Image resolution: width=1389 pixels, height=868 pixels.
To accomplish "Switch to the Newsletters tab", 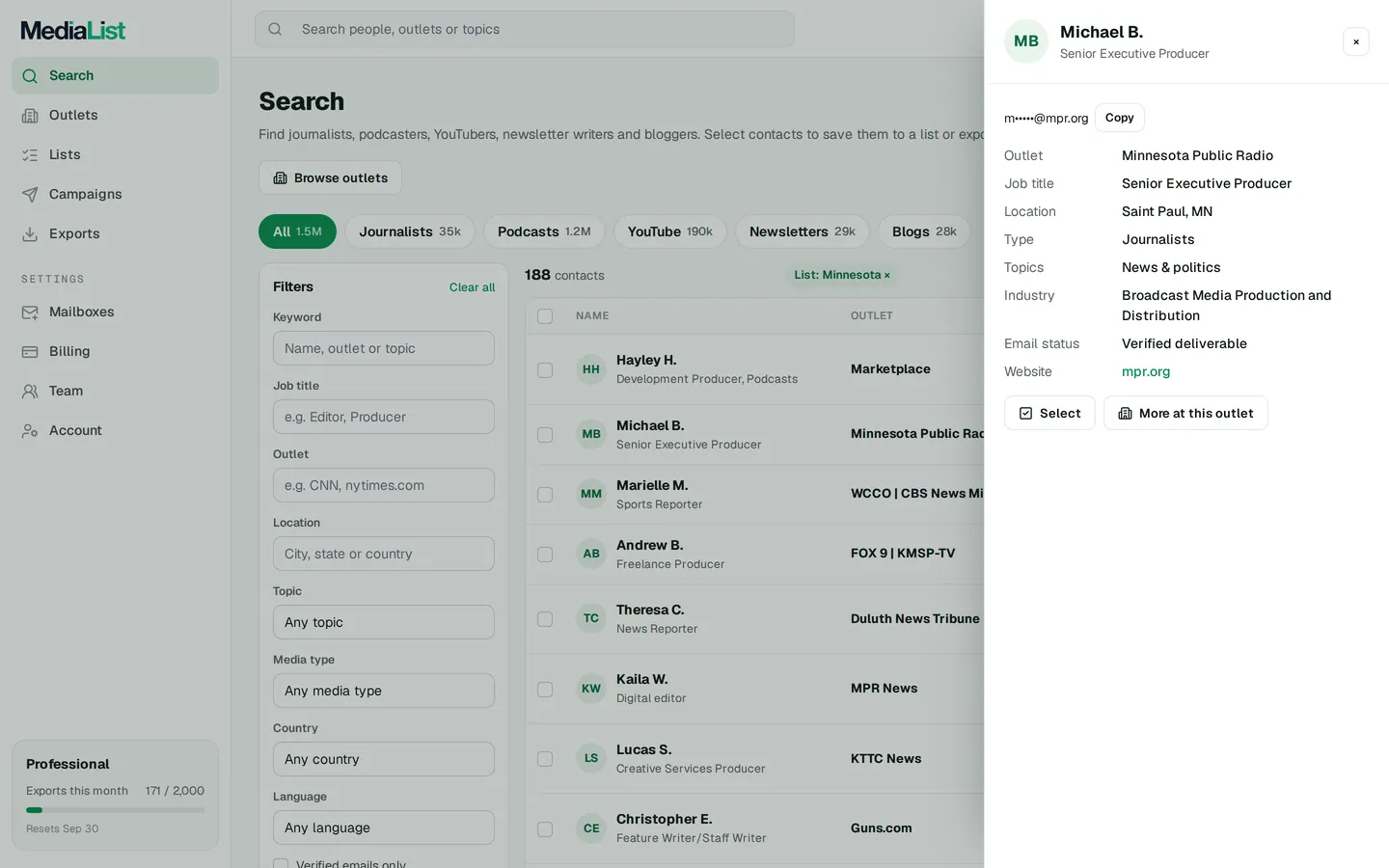I will click(x=803, y=231).
